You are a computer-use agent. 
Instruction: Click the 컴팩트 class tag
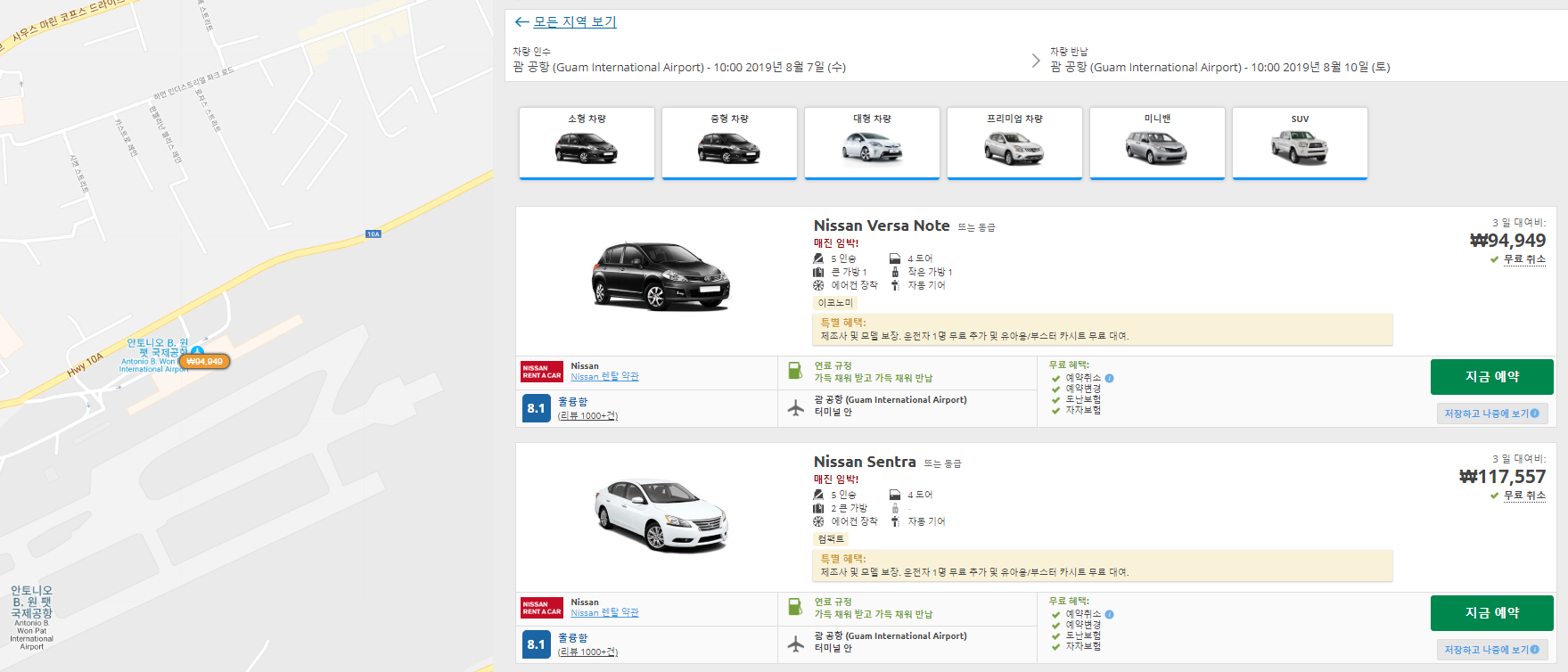click(x=831, y=539)
